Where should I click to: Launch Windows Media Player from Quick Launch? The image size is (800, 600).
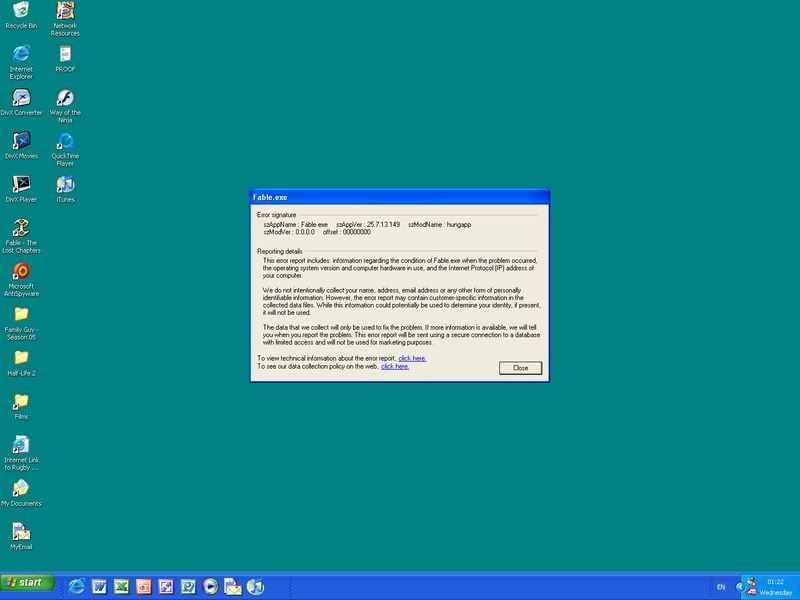pyautogui.click(x=210, y=586)
